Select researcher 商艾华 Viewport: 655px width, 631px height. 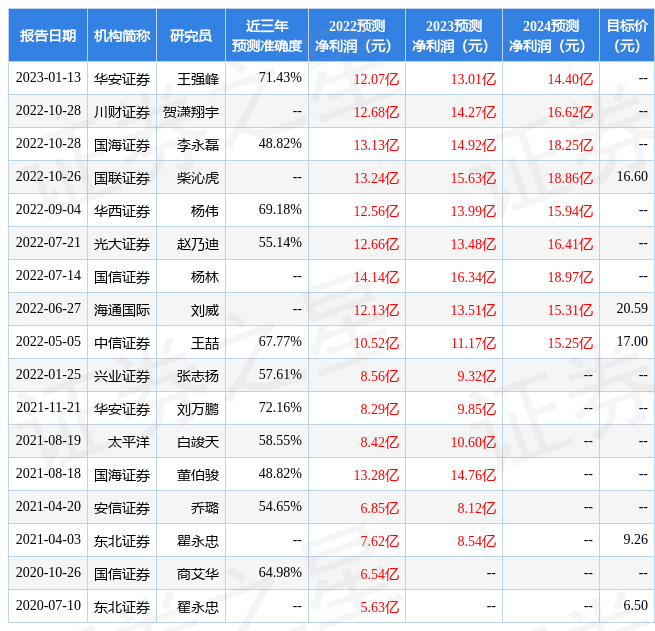coord(198,574)
